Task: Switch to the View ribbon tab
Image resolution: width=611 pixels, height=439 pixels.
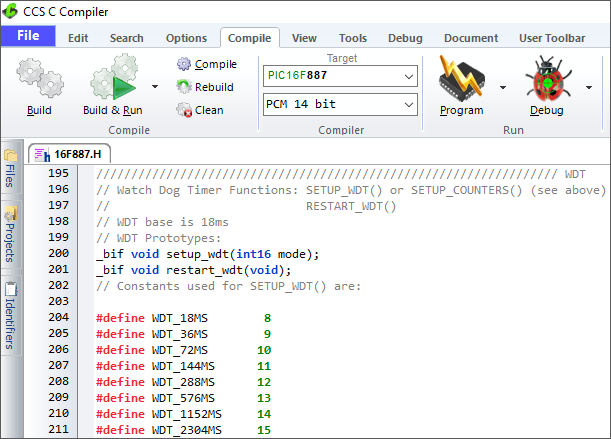Action: point(304,38)
